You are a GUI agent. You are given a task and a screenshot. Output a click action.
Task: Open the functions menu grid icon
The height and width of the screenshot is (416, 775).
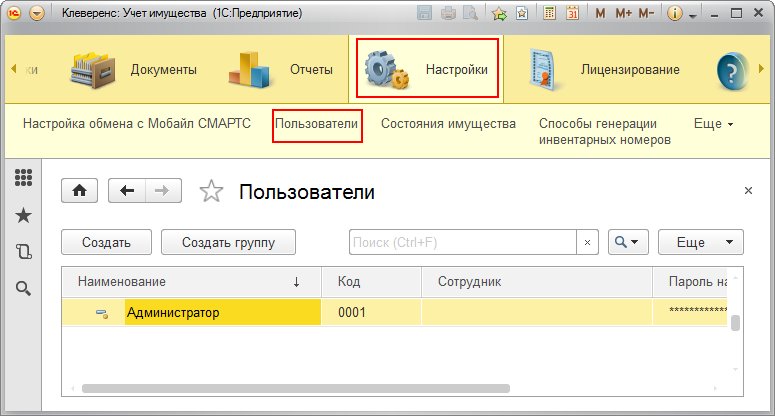click(x=23, y=177)
